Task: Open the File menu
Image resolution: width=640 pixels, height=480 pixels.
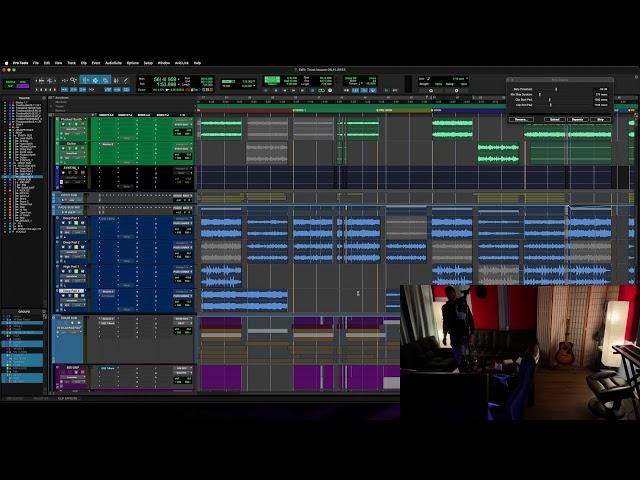Action: [36, 63]
